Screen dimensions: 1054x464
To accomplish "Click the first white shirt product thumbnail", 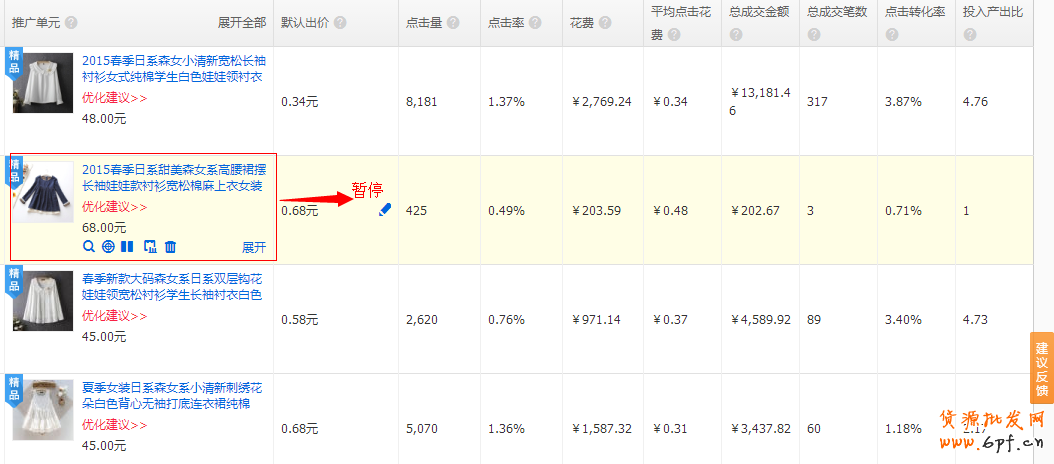I will pos(42,83).
